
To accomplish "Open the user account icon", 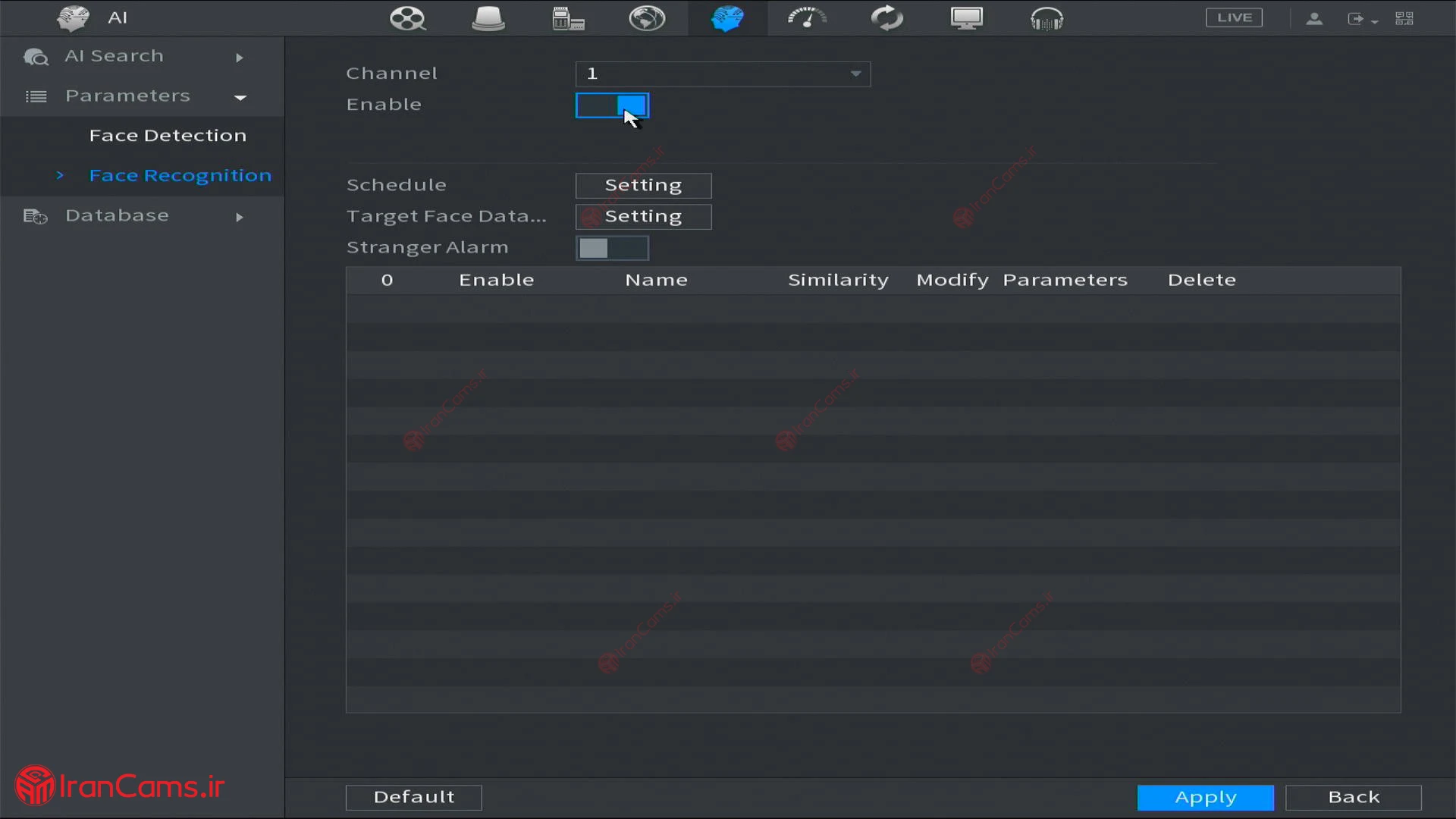I will 1314,18.
